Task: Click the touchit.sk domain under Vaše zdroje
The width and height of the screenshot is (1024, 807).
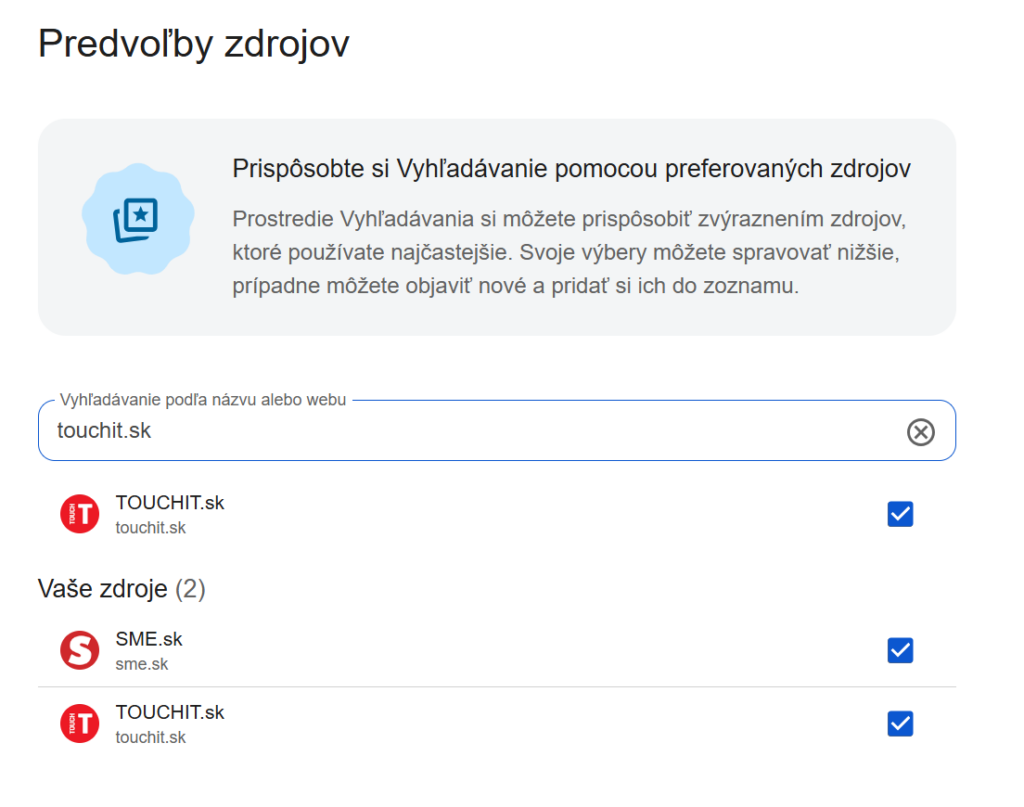Action: click(151, 737)
